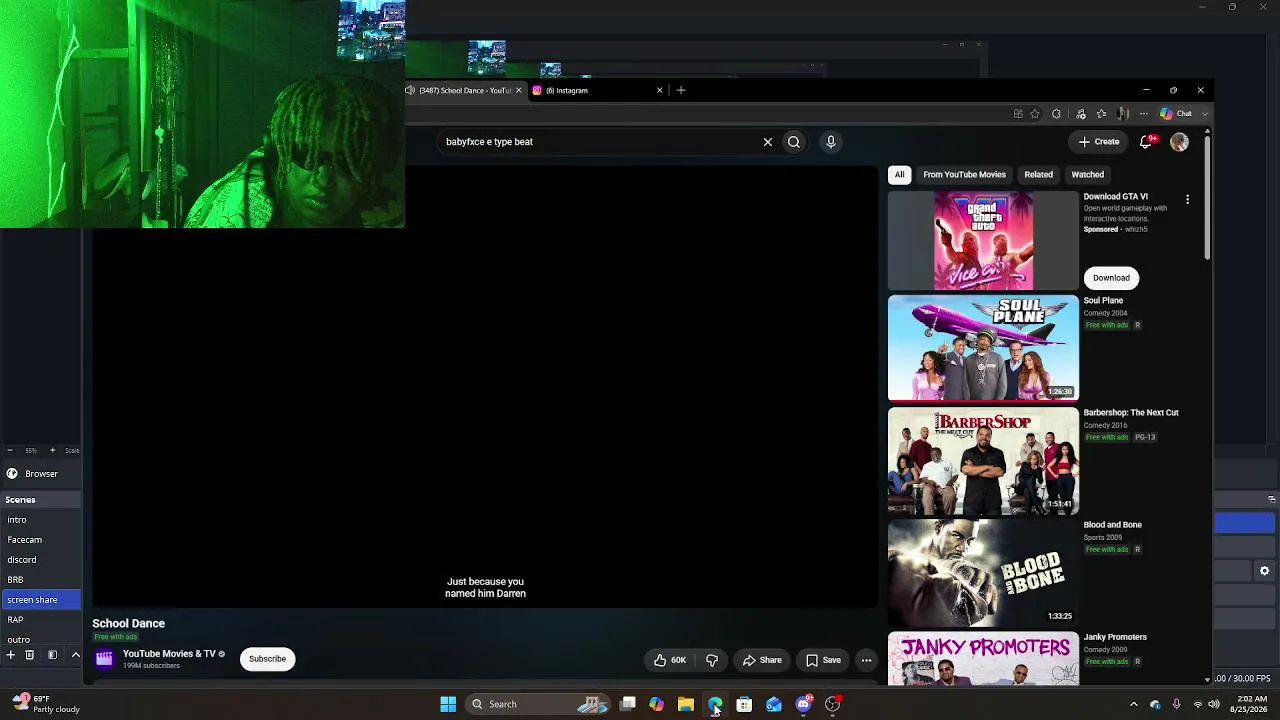The height and width of the screenshot is (720, 1280).
Task: Open options menu for GTA VI ad
Action: click(x=1187, y=199)
